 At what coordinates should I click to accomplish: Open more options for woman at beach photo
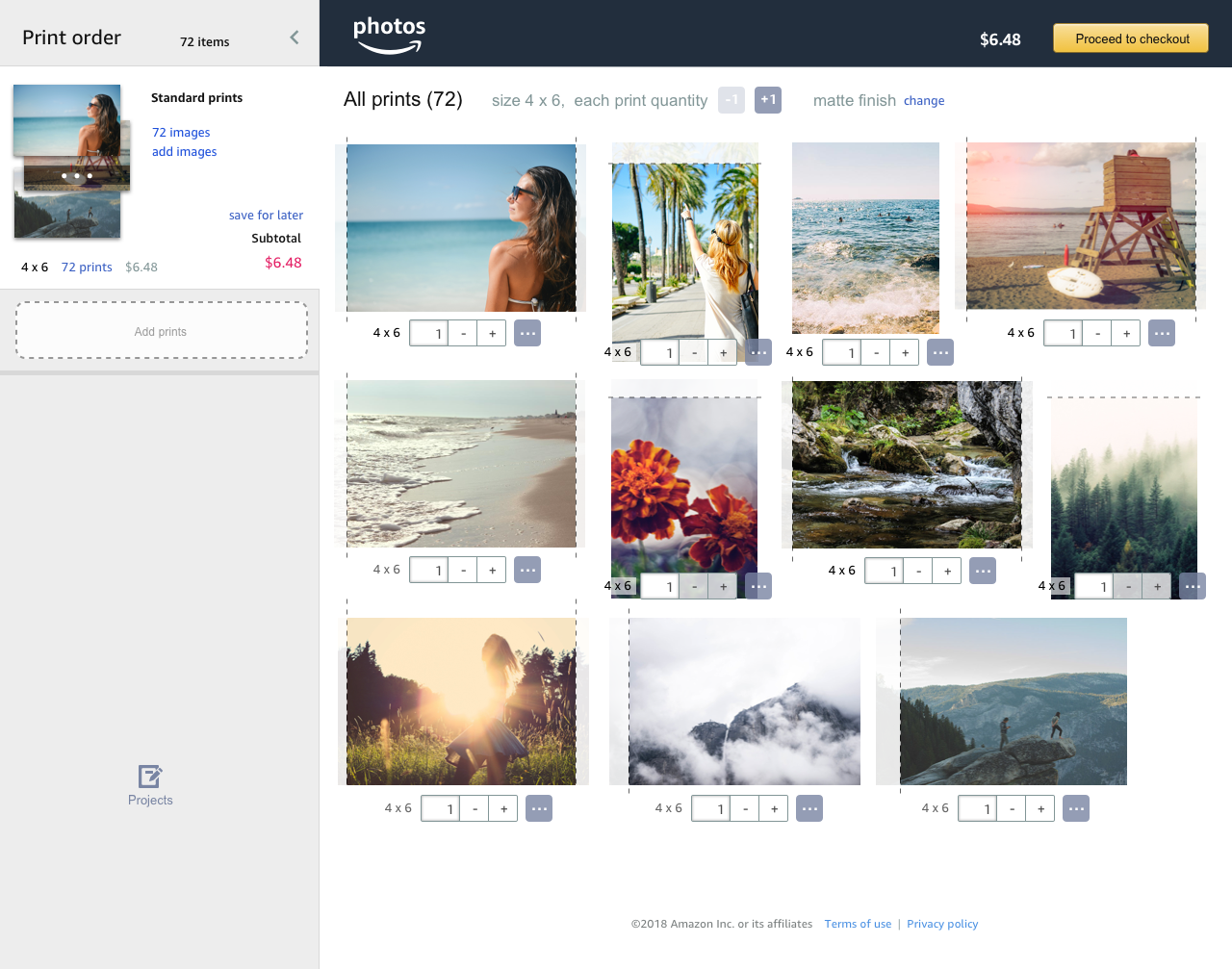pyautogui.click(x=527, y=333)
